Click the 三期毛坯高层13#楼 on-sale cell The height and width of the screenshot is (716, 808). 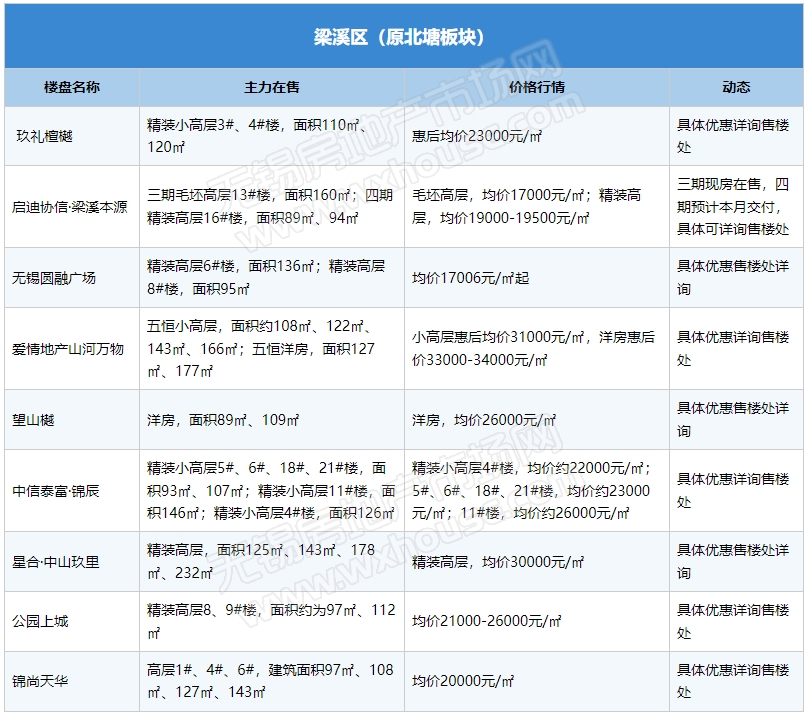tap(270, 206)
